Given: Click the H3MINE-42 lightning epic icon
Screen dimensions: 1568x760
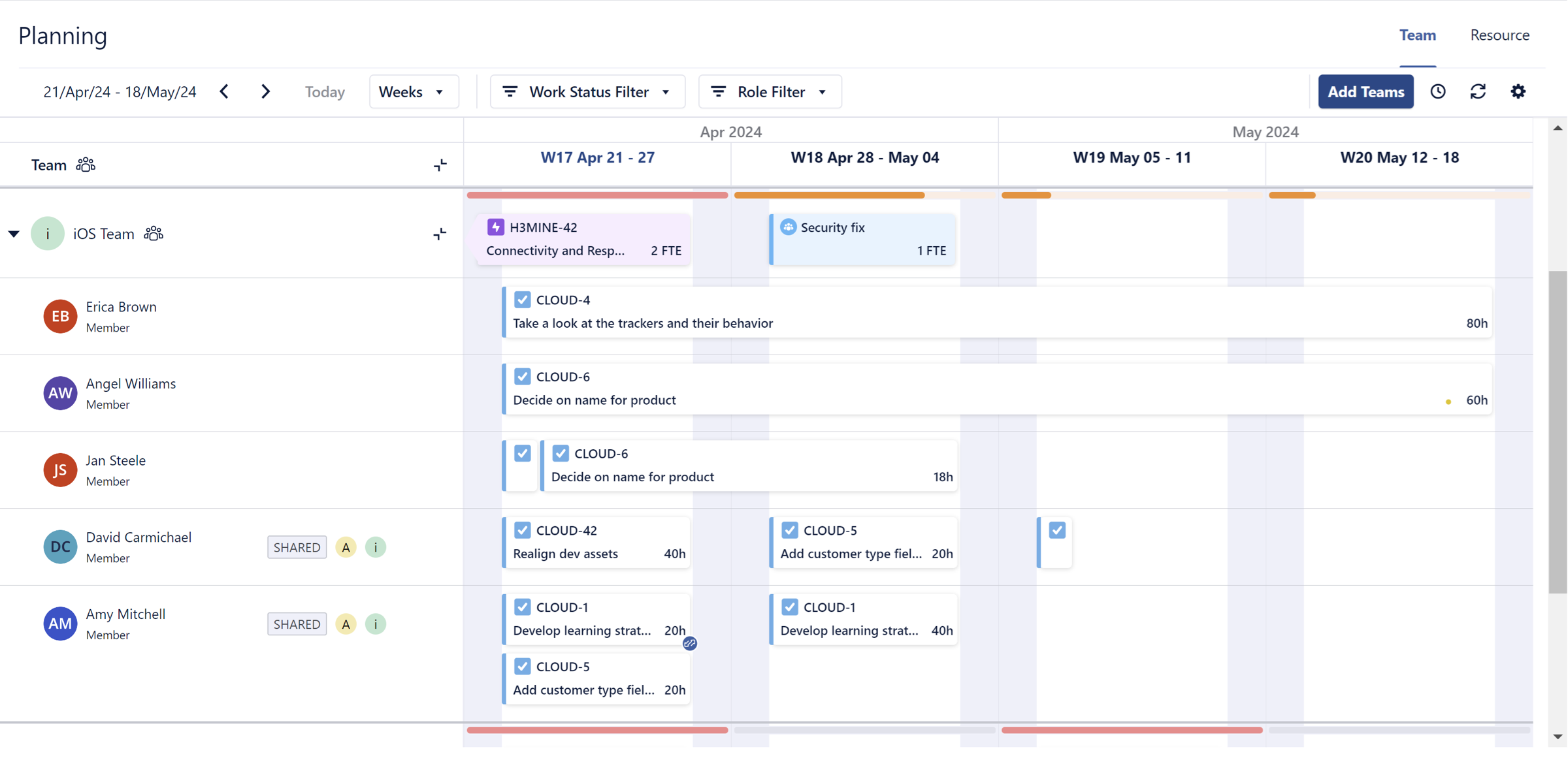Looking at the screenshot, I should 496,227.
